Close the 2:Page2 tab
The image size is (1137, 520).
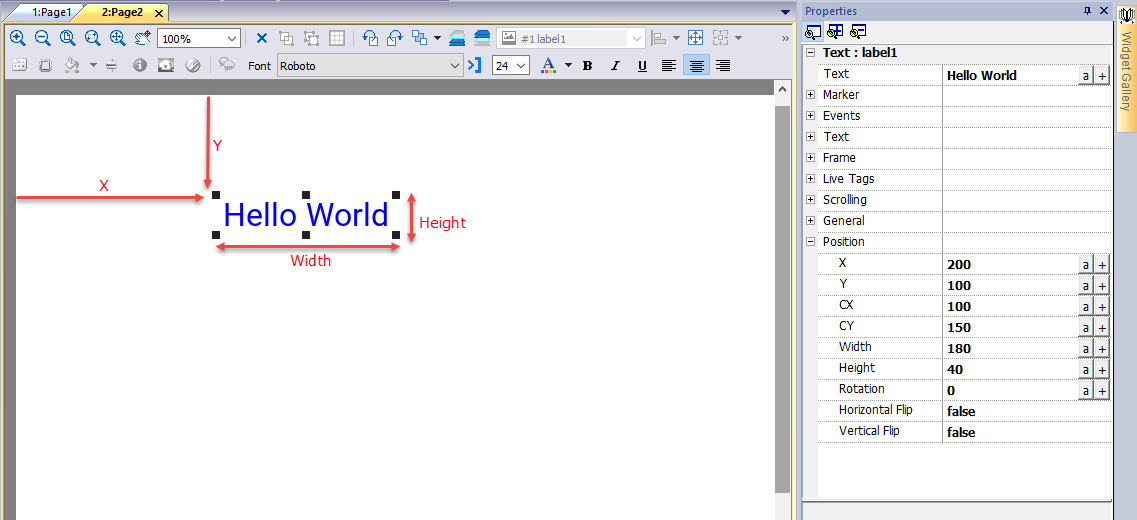pos(159,13)
